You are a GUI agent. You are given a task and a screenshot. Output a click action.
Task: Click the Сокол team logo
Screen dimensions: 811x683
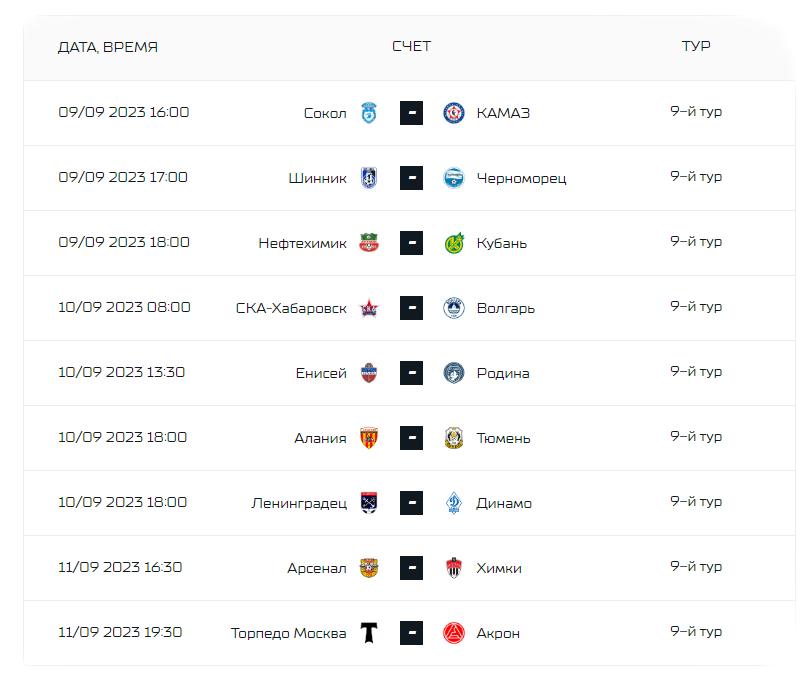[x=369, y=113]
